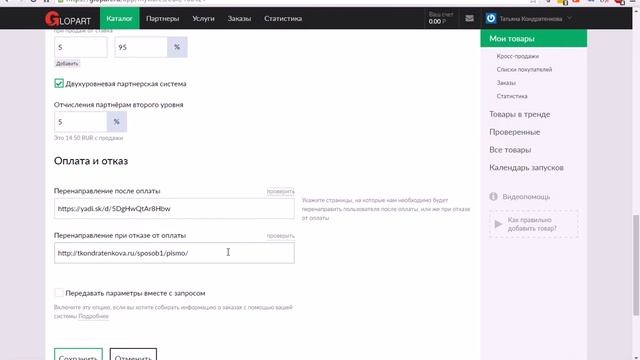The image size is (640, 360).
Task: Open Списки покупателей sidebar link
Action: click(x=524, y=69)
